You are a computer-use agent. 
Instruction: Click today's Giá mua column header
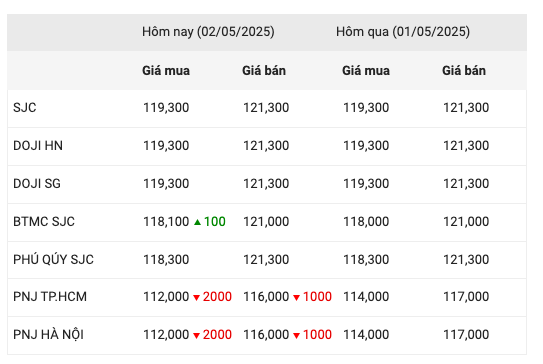pos(166,70)
